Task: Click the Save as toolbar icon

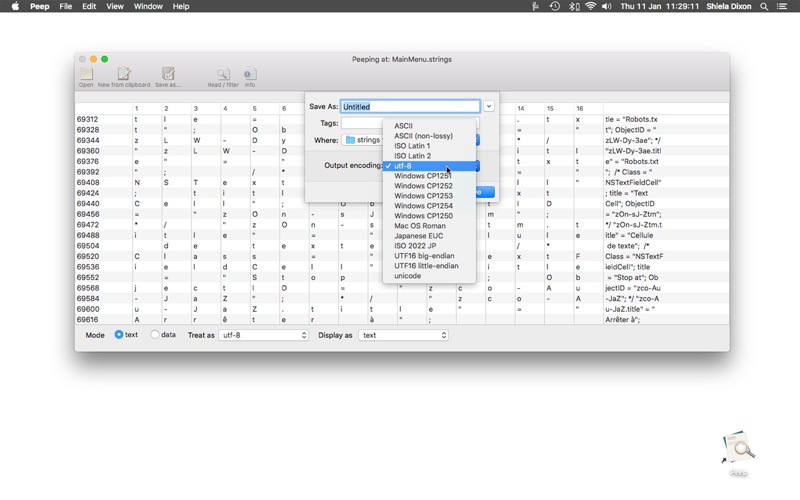Action: [168, 74]
